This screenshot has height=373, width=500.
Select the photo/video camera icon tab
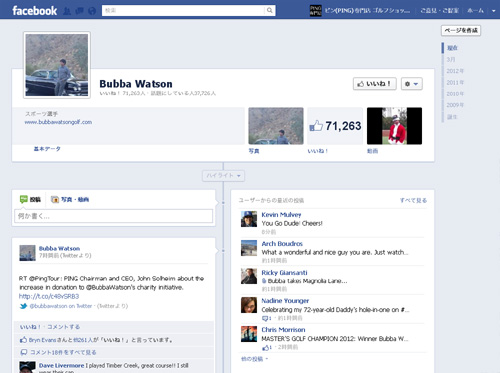(x=55, y=199)
